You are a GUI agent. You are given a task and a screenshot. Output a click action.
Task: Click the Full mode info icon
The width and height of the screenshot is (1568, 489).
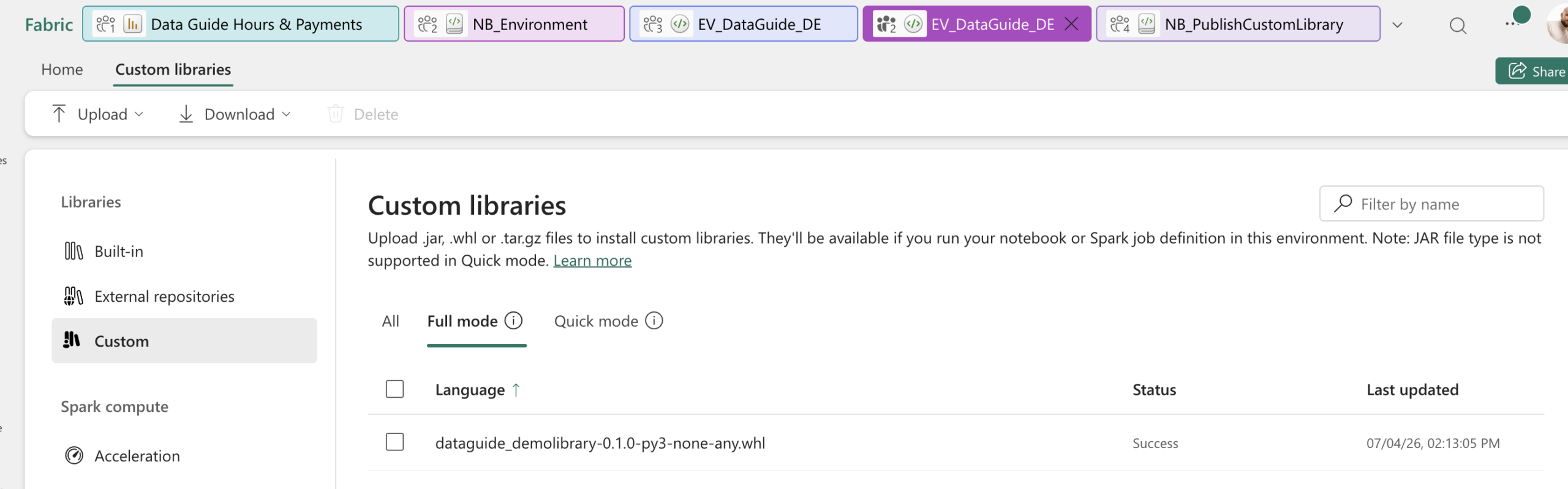(513, 321)
